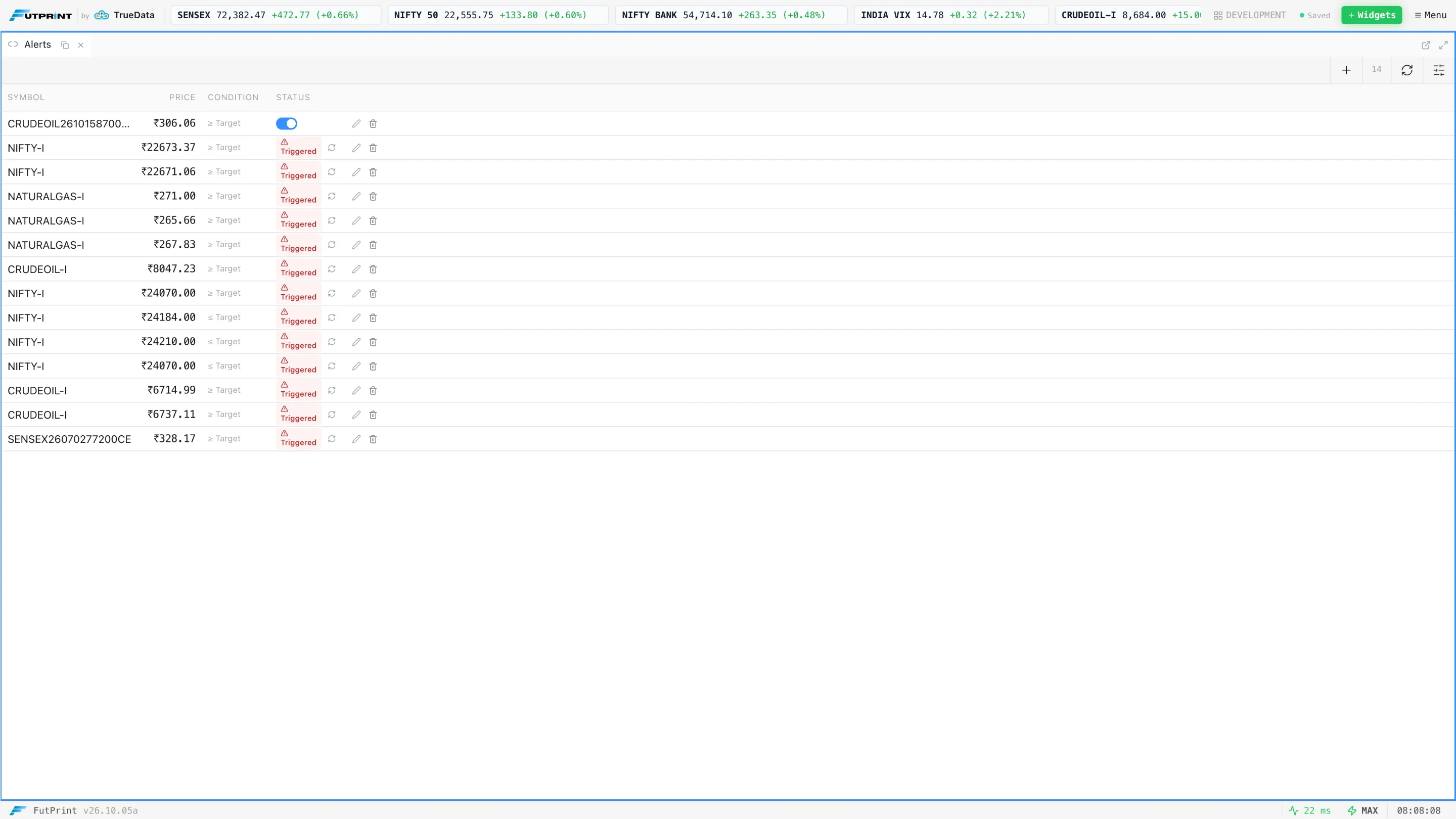Reset the CRUDEOIL-I ₹6737.11 alert

tap(332, 415)
